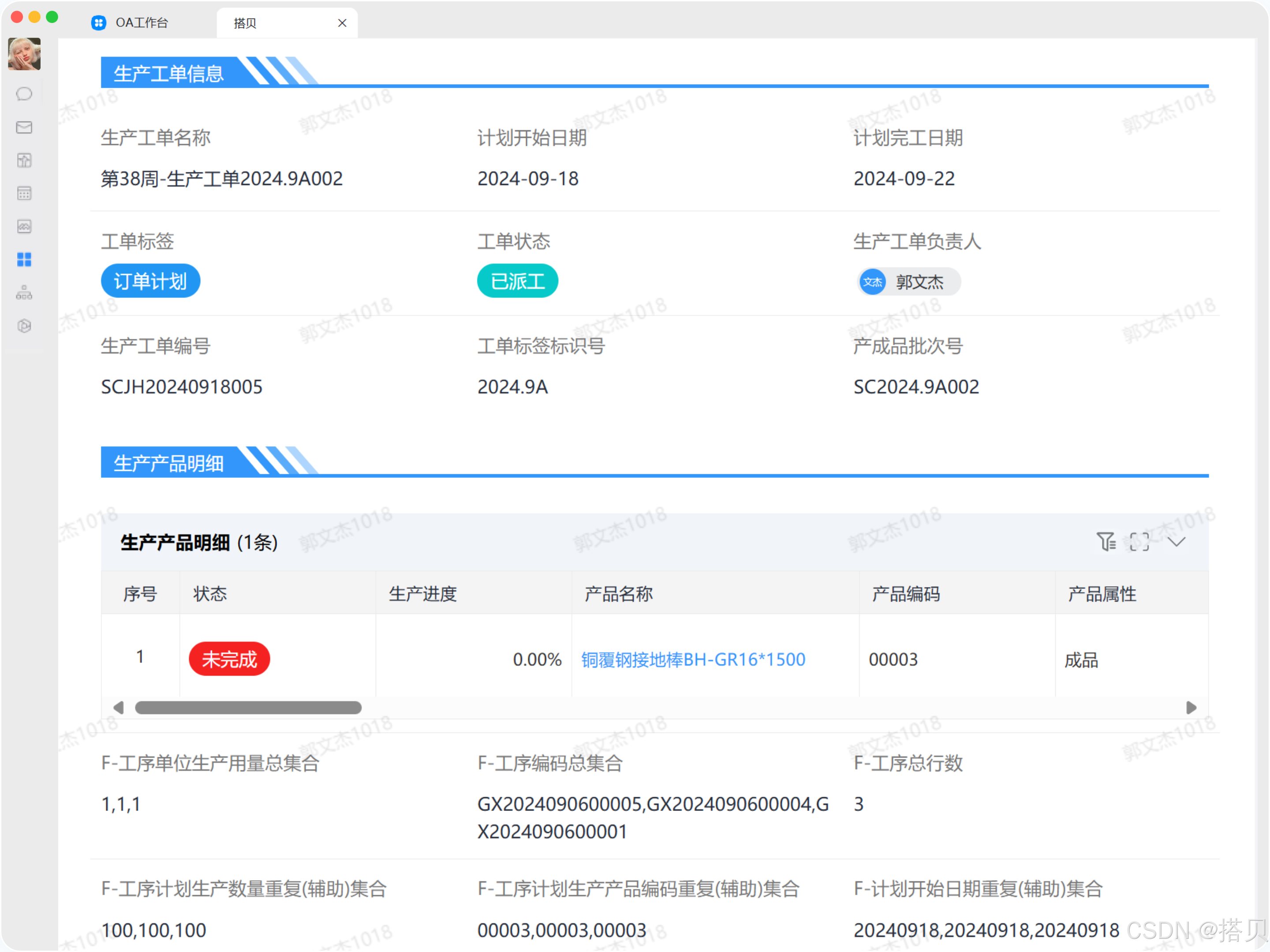Switch to the OA工作台 tab
1270x952 pixels.
pos(141,22)
